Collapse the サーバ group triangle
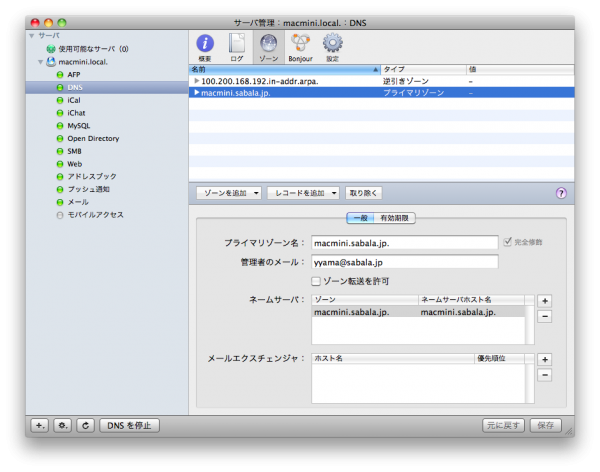This screenshot has height=472, width=600. [x=32, y=36]
